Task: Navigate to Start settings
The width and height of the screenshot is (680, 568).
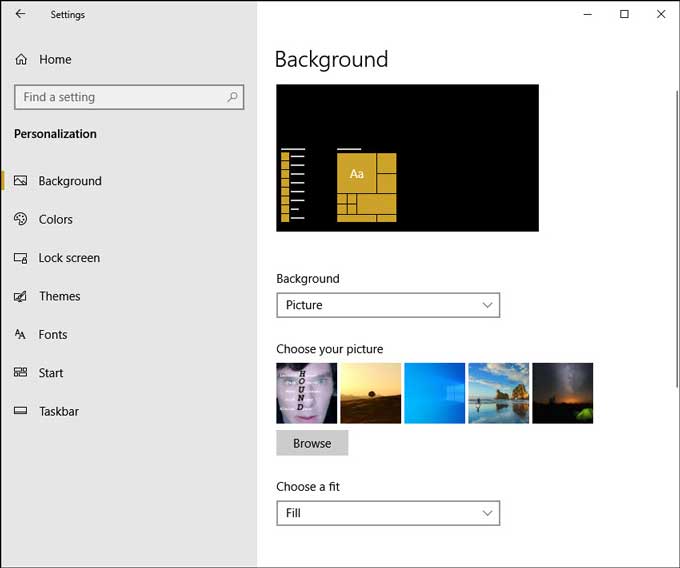Action: pos(129,372)
